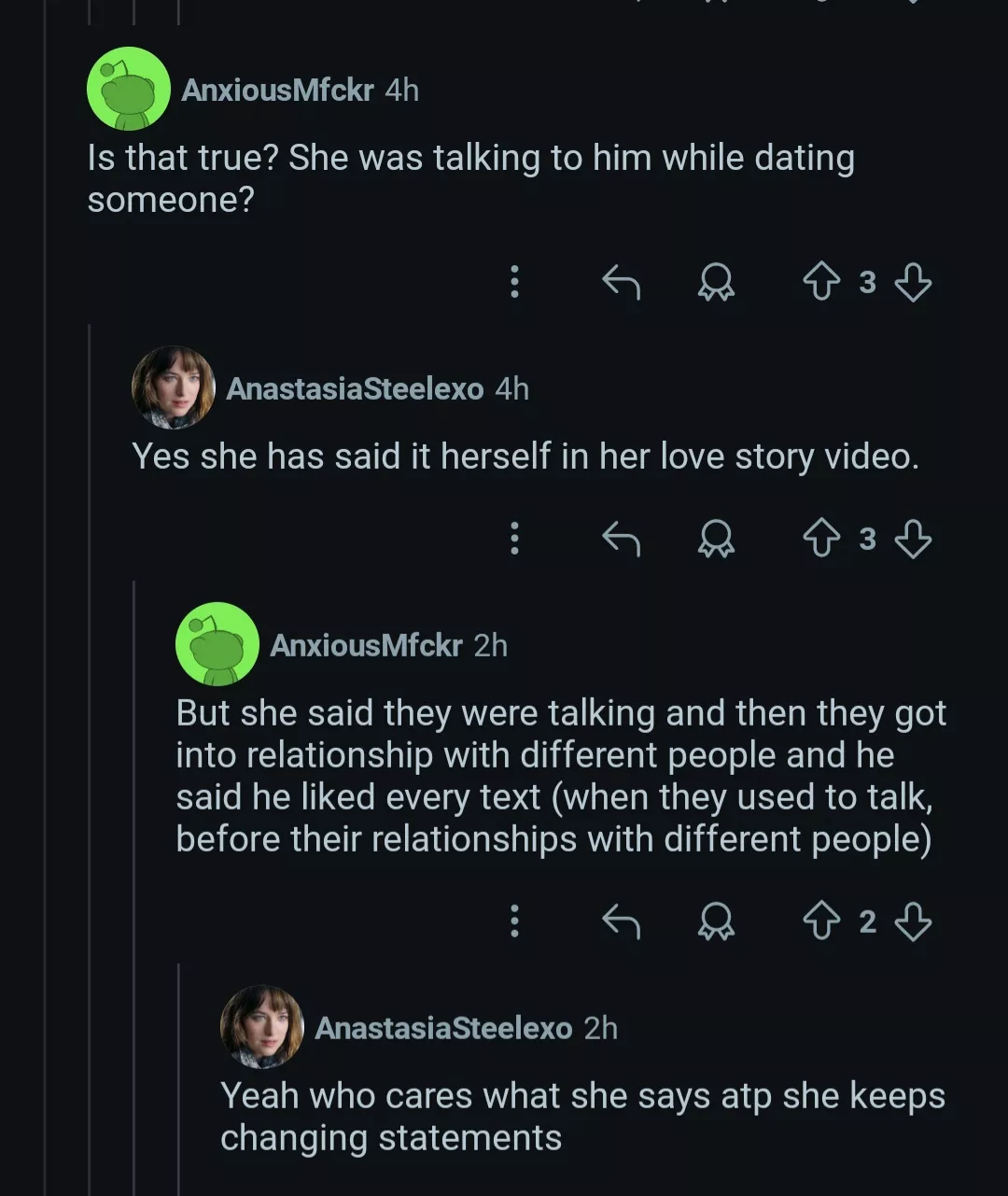Upvote the "Is that true?" comment
1008x1196 pixels.
[821, 281]
